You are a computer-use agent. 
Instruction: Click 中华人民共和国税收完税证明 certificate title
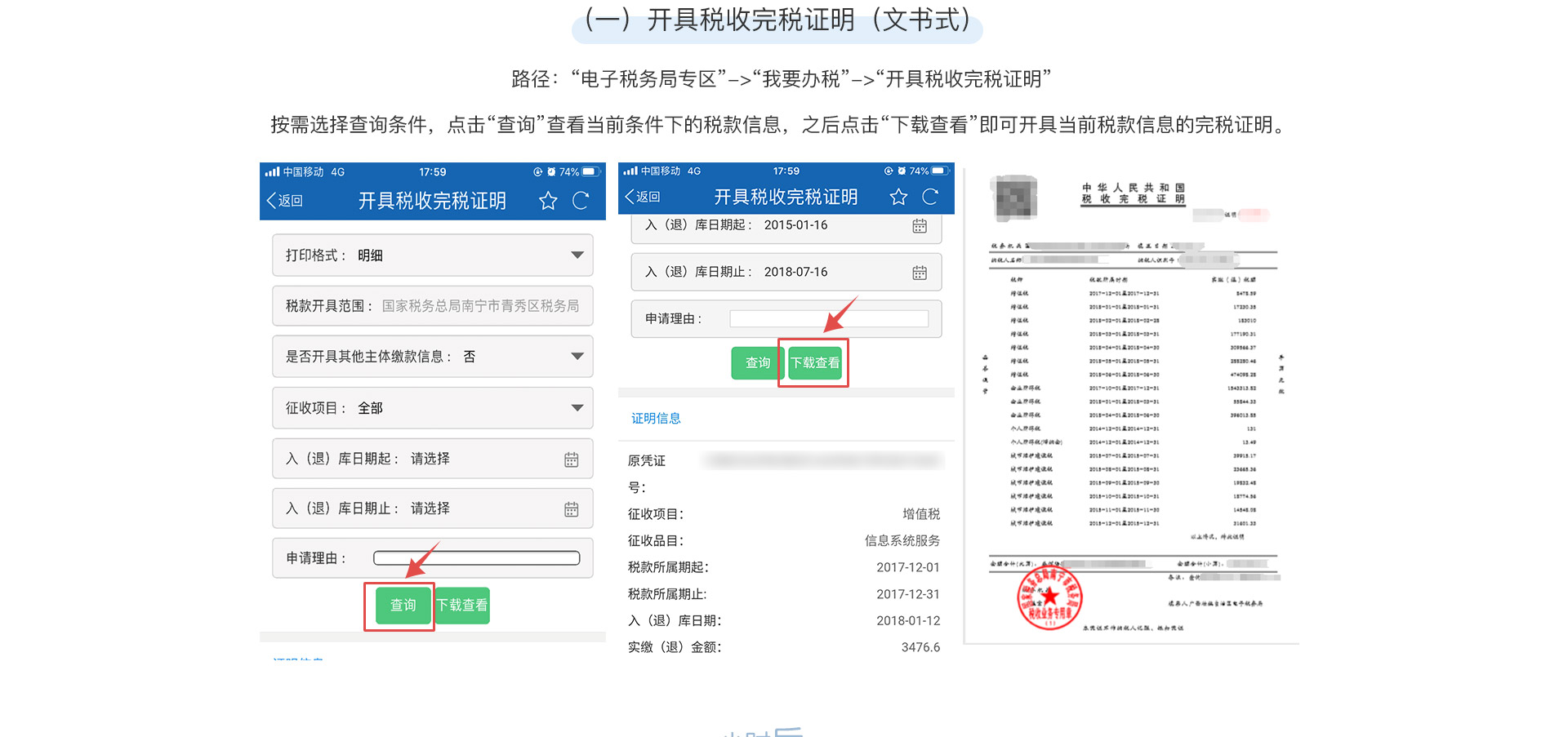point(1133,193)
